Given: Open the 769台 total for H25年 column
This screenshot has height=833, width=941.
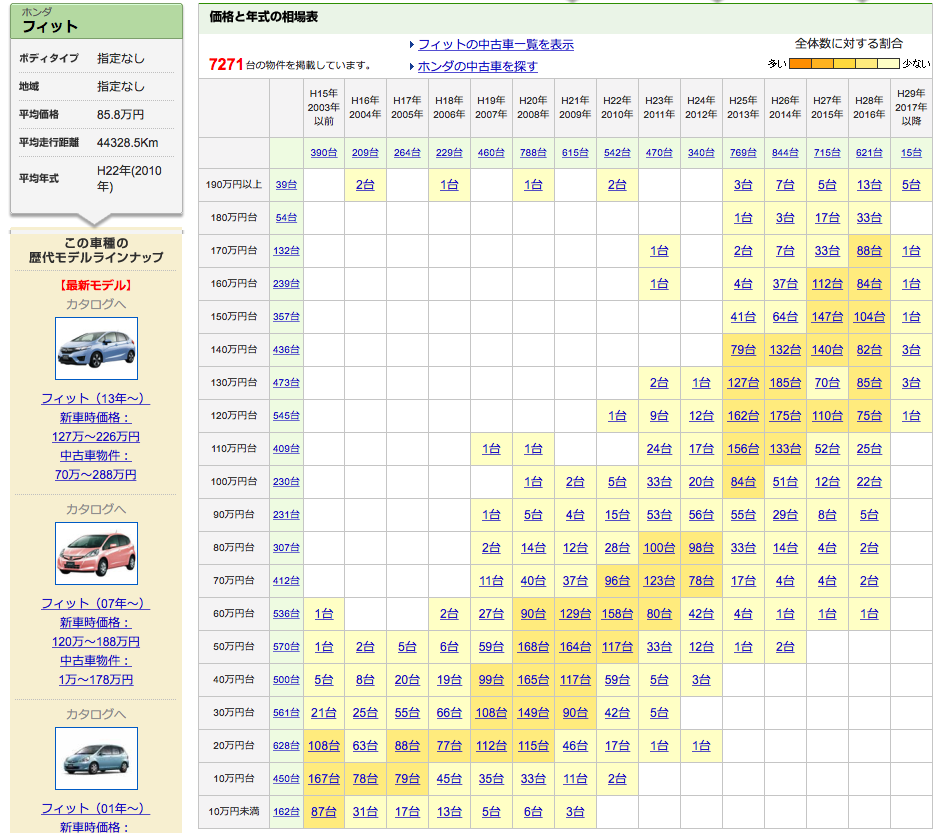Looking at the screenshot, I should point(743,153).
